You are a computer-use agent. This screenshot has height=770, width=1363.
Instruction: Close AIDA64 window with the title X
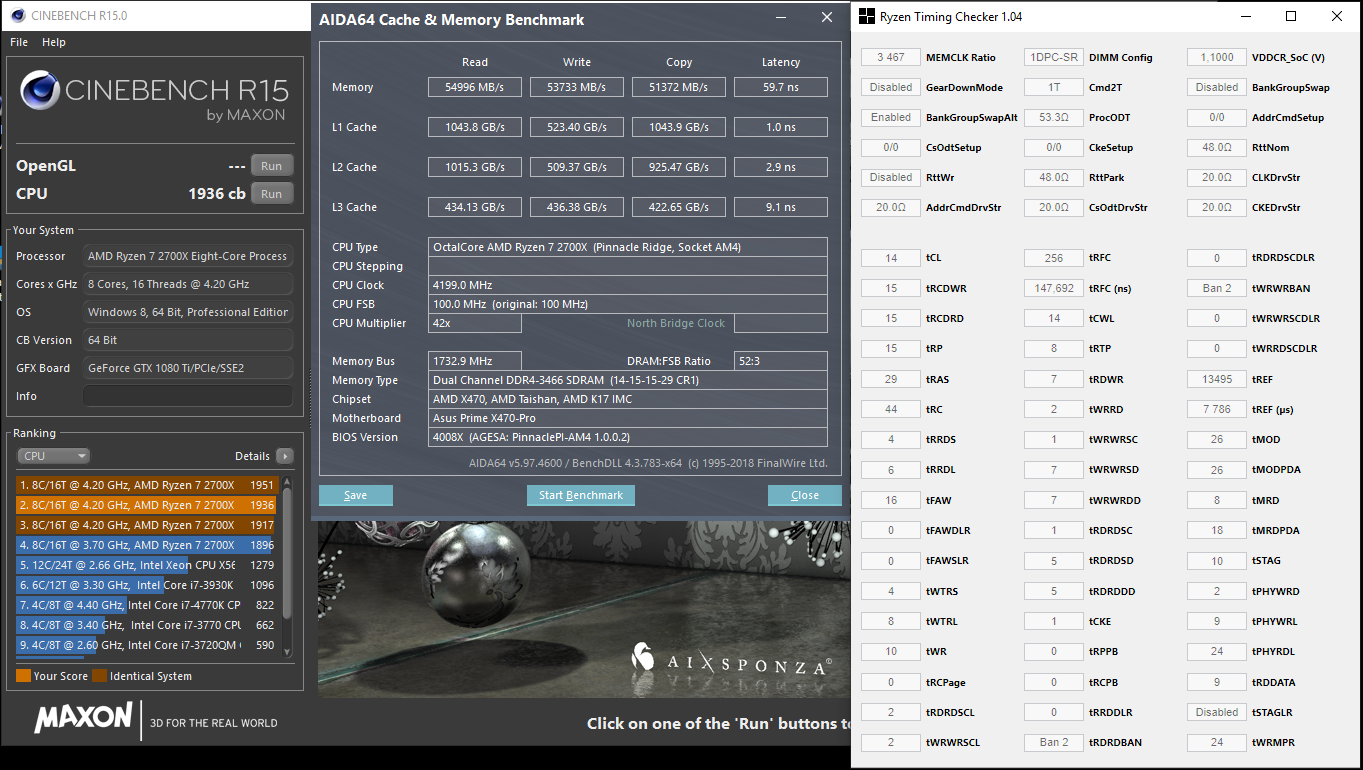826,17
